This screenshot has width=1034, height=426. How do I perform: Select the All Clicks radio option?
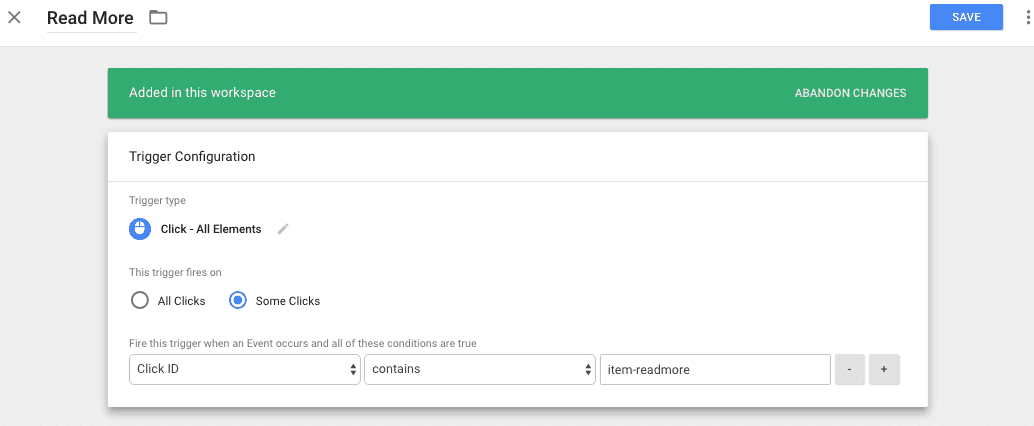tap(140, 300)
